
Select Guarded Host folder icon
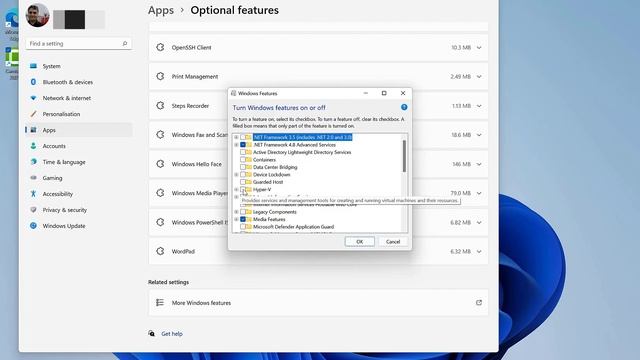[249, 182]
